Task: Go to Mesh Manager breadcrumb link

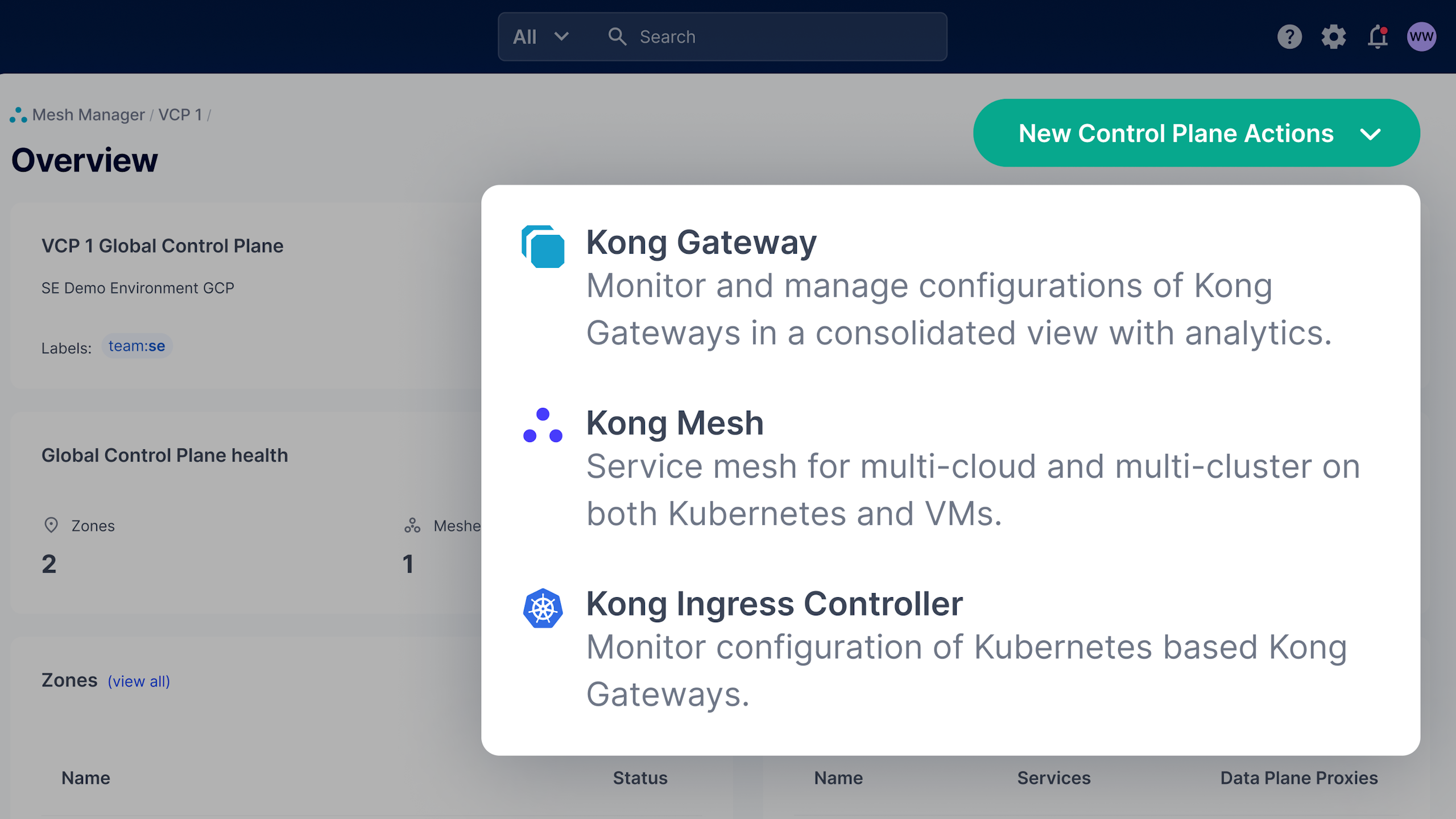Action: pyautogui.click(x=88, y=115)
